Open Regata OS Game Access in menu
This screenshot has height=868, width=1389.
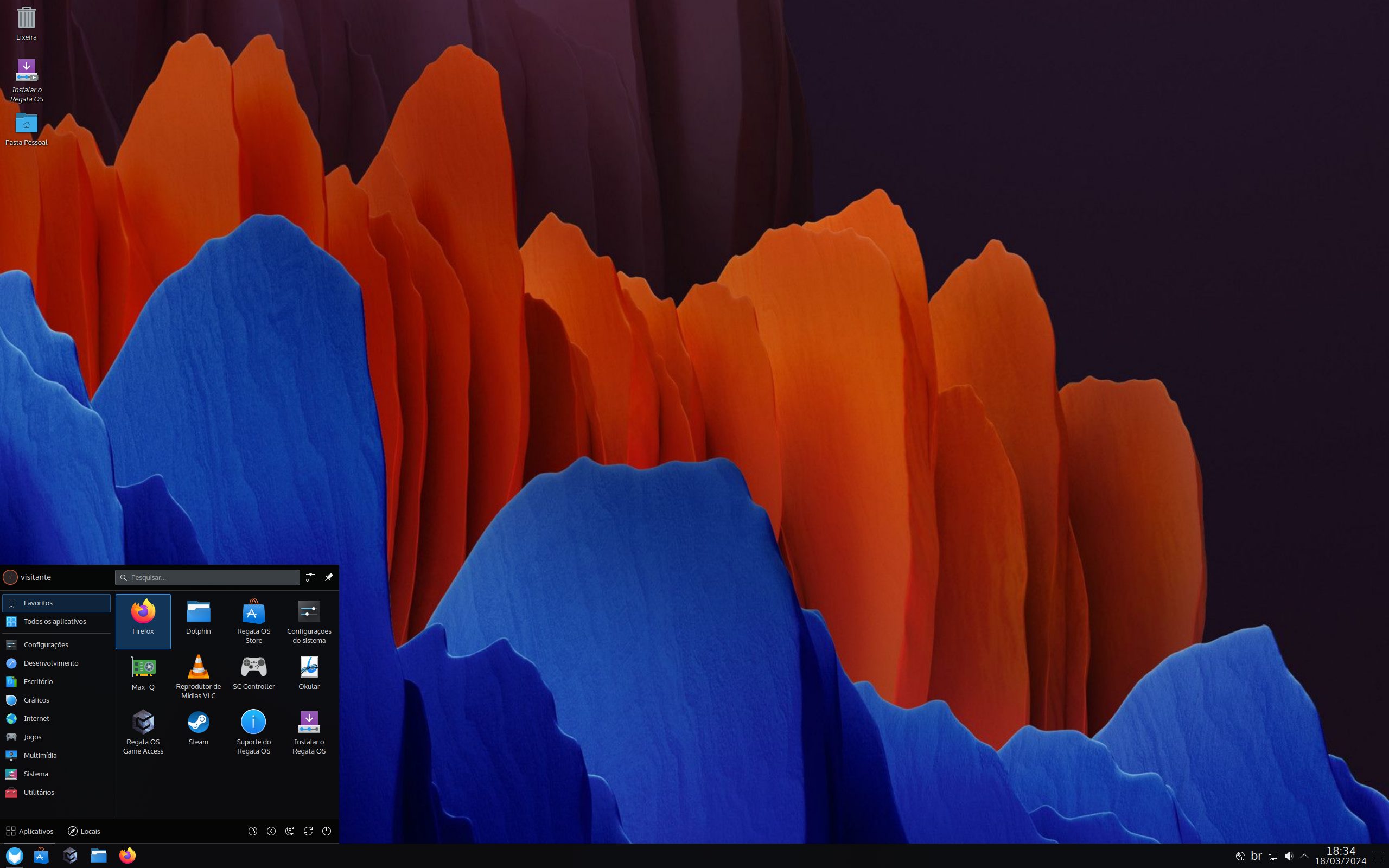click(x=143, y=731)
